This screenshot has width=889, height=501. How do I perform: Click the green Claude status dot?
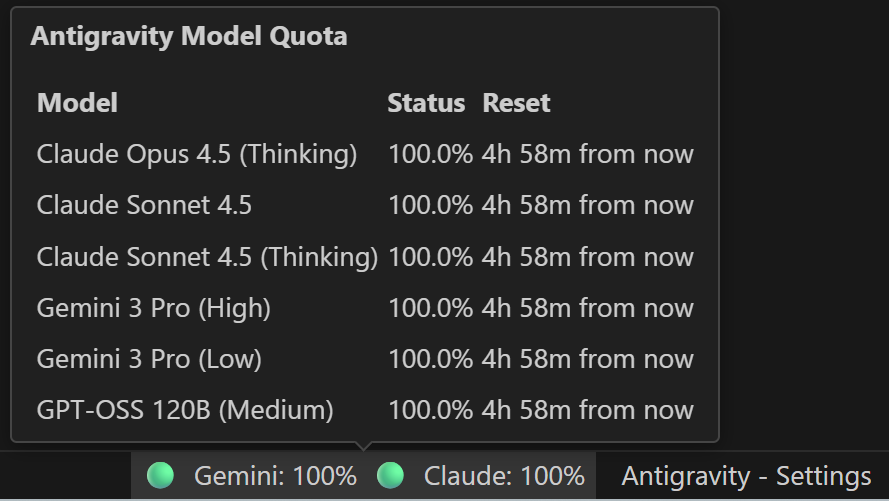point(390,475)
